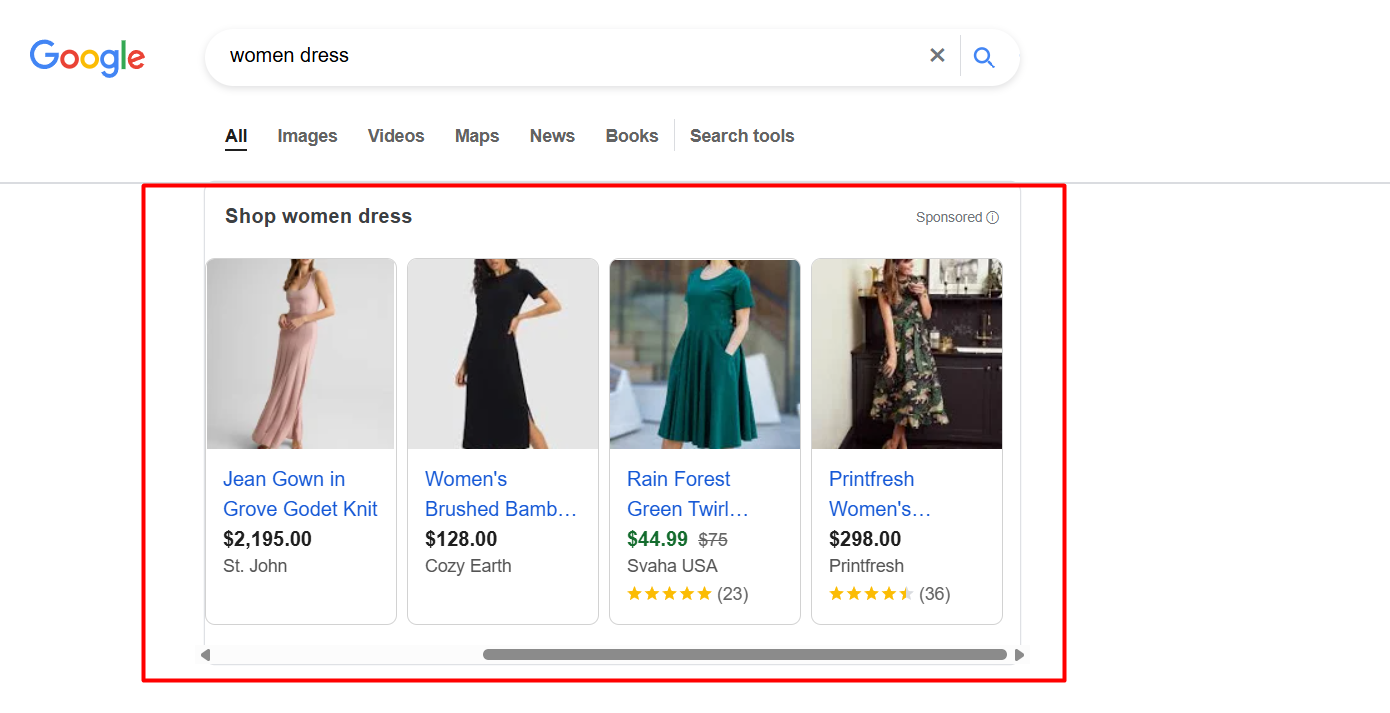Click the pink gown product image
The width and height of the screenshot is (1390, 713).
coord(300,354)
